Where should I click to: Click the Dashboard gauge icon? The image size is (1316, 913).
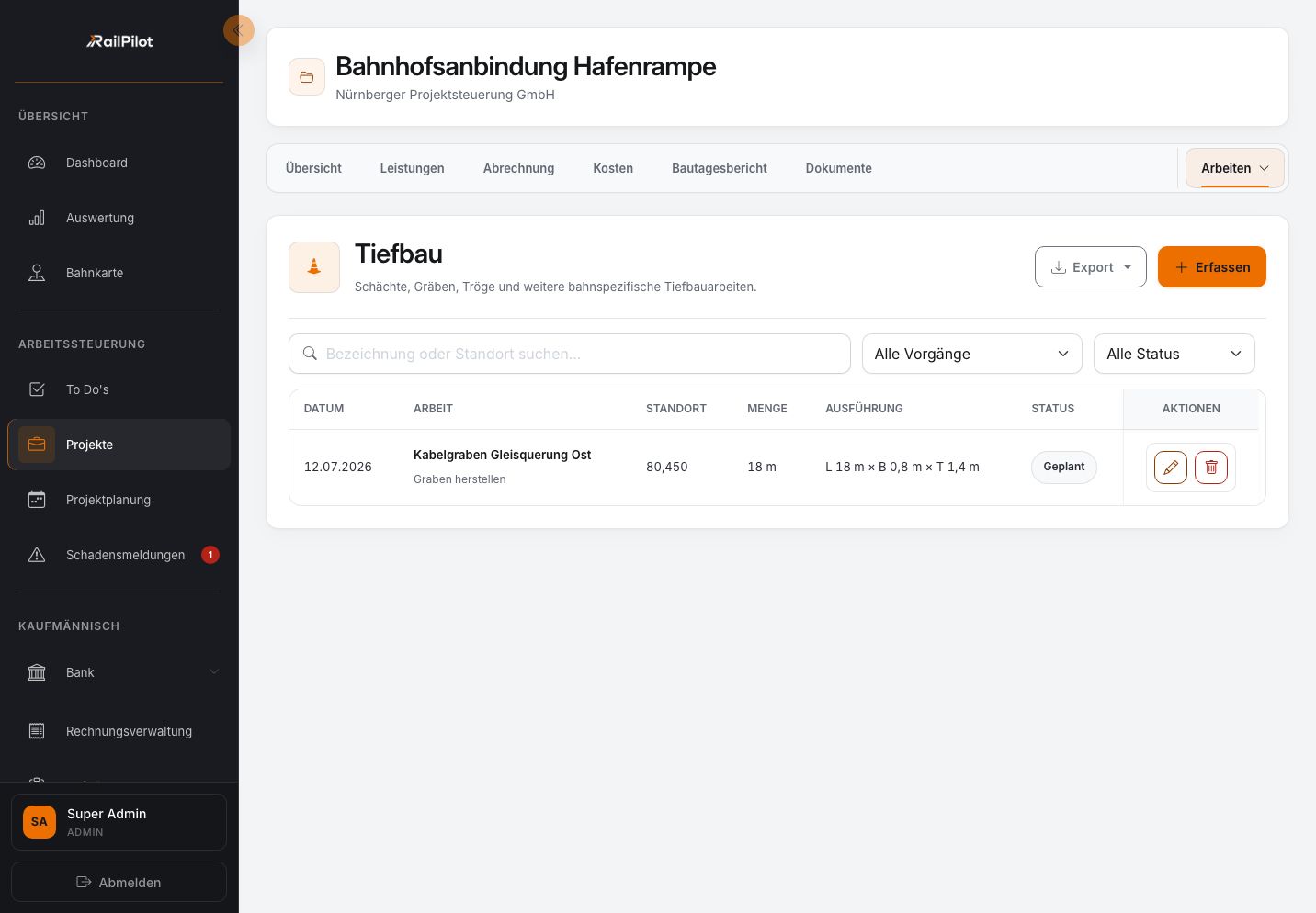click(37, 163)
